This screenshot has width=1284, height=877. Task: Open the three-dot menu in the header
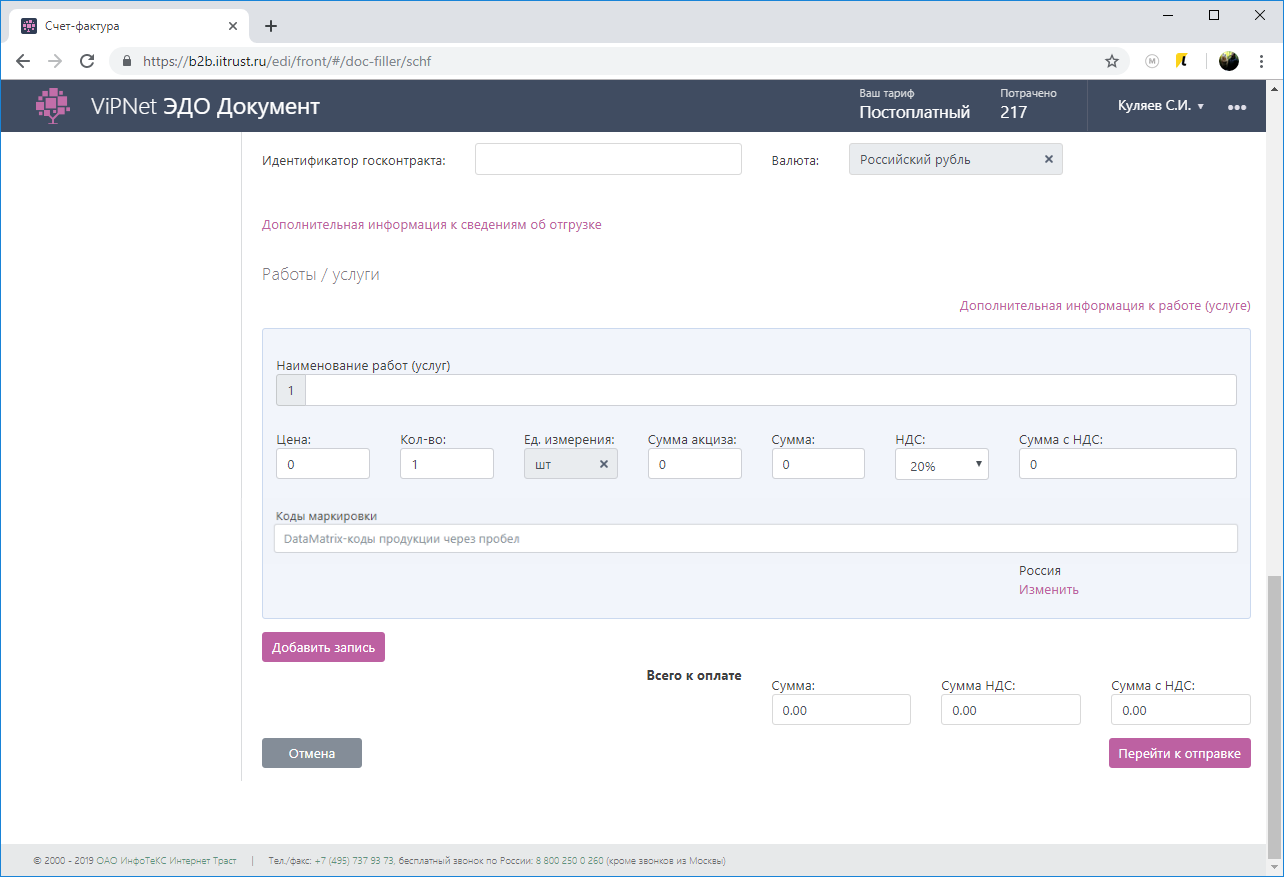(x=1237, y=106)
